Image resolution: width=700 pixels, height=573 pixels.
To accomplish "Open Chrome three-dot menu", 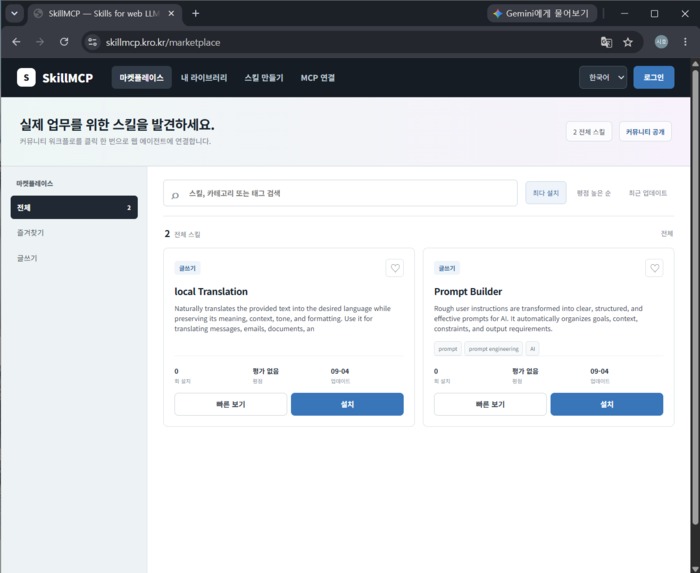I will click(x=685, y=42).
